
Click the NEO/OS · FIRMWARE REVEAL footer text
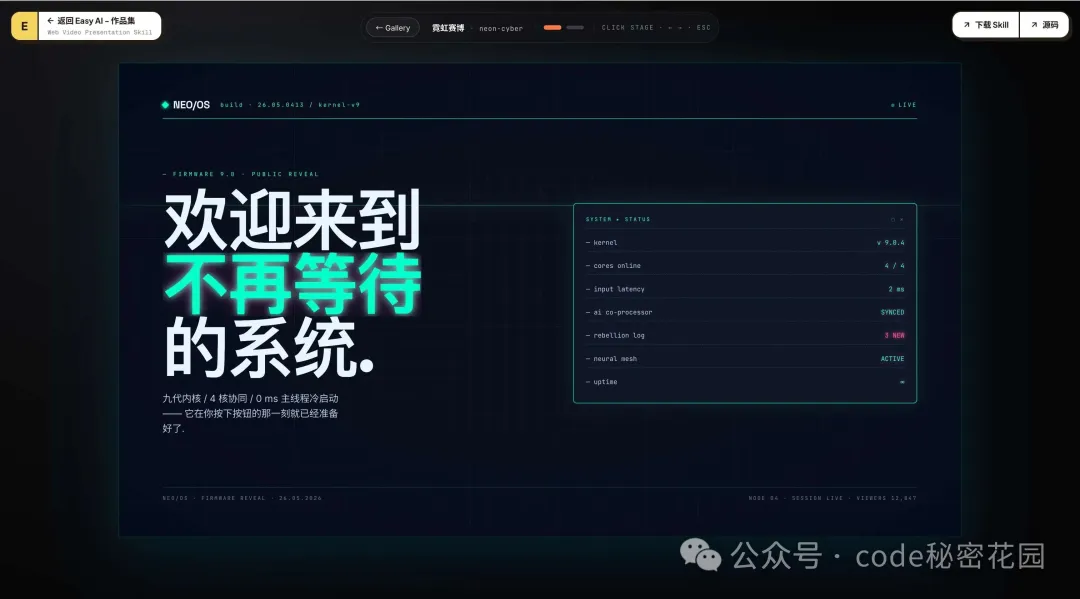242,498
